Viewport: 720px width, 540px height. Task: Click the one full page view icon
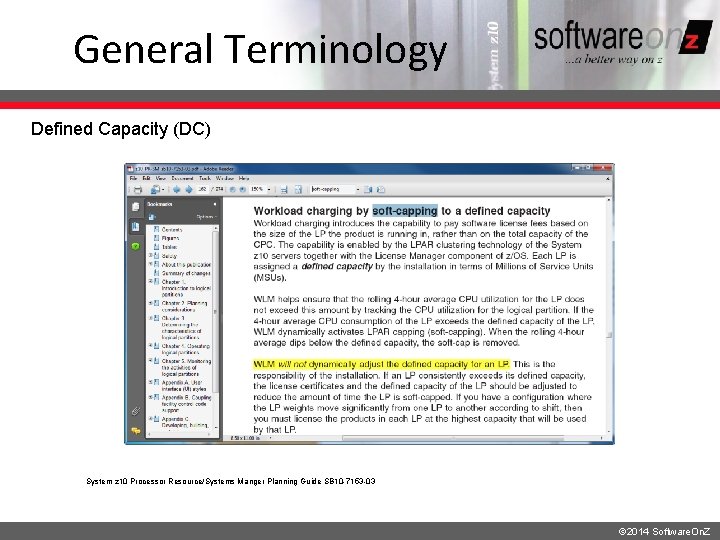[298, 189]
